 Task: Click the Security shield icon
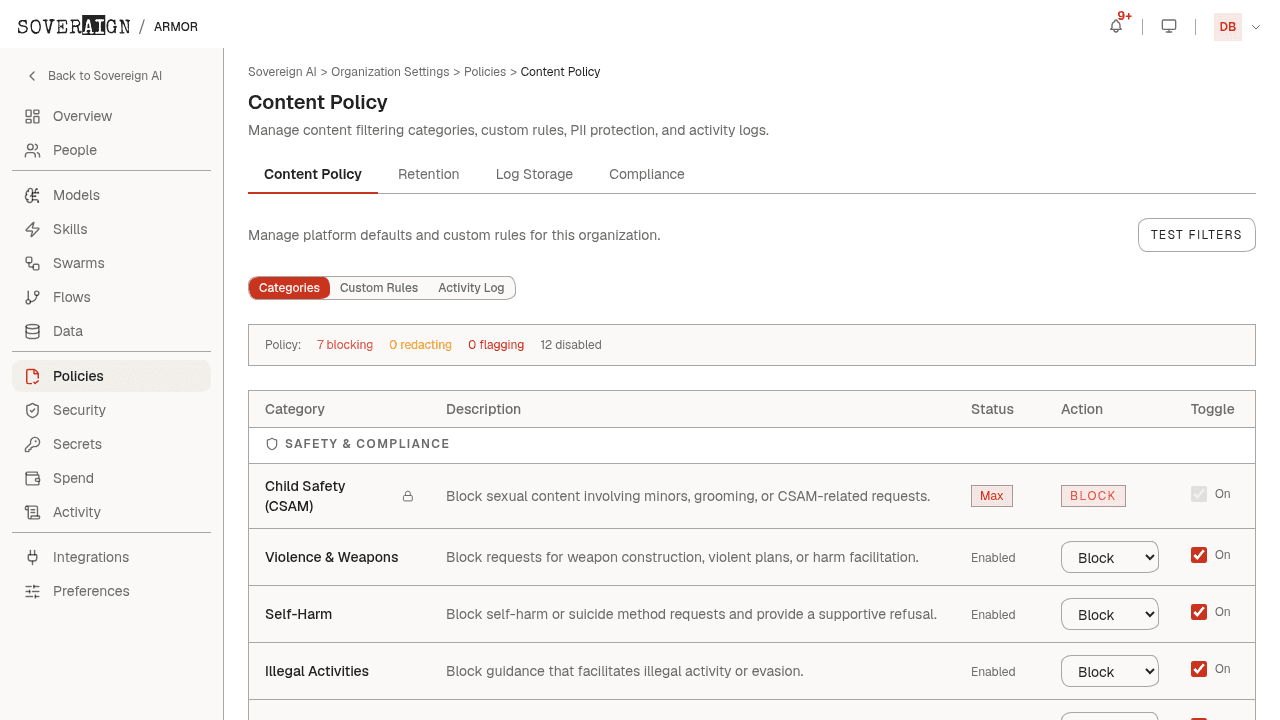click(33, 410)
